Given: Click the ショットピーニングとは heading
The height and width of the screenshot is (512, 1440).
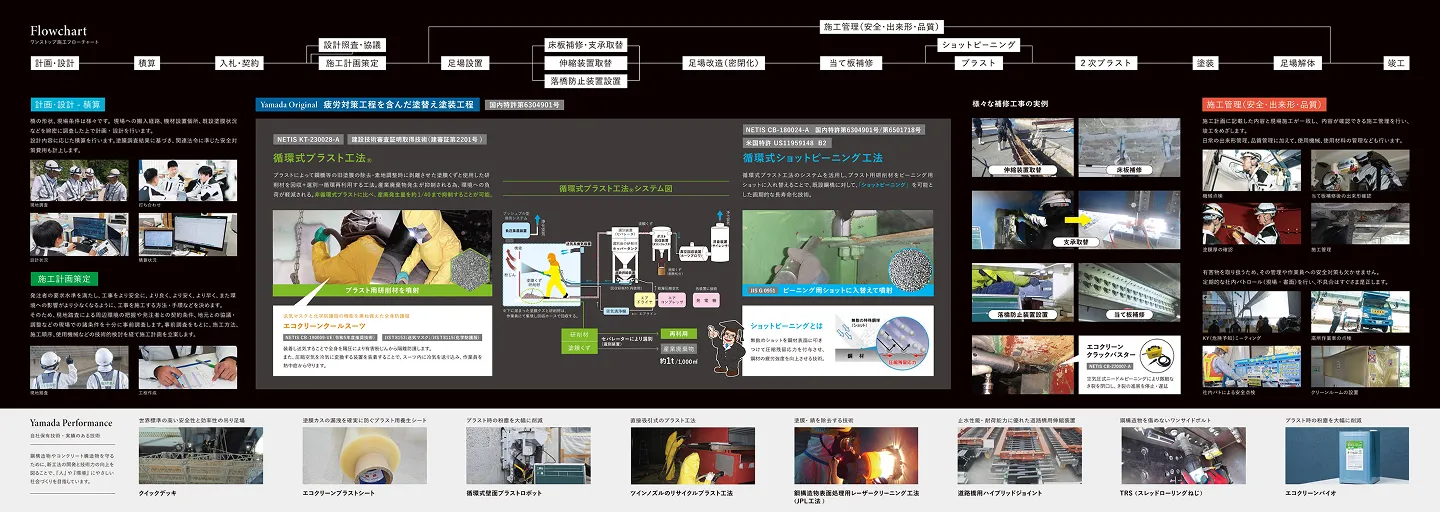Looking at the screenshot, I should click(x=788, y=326).
